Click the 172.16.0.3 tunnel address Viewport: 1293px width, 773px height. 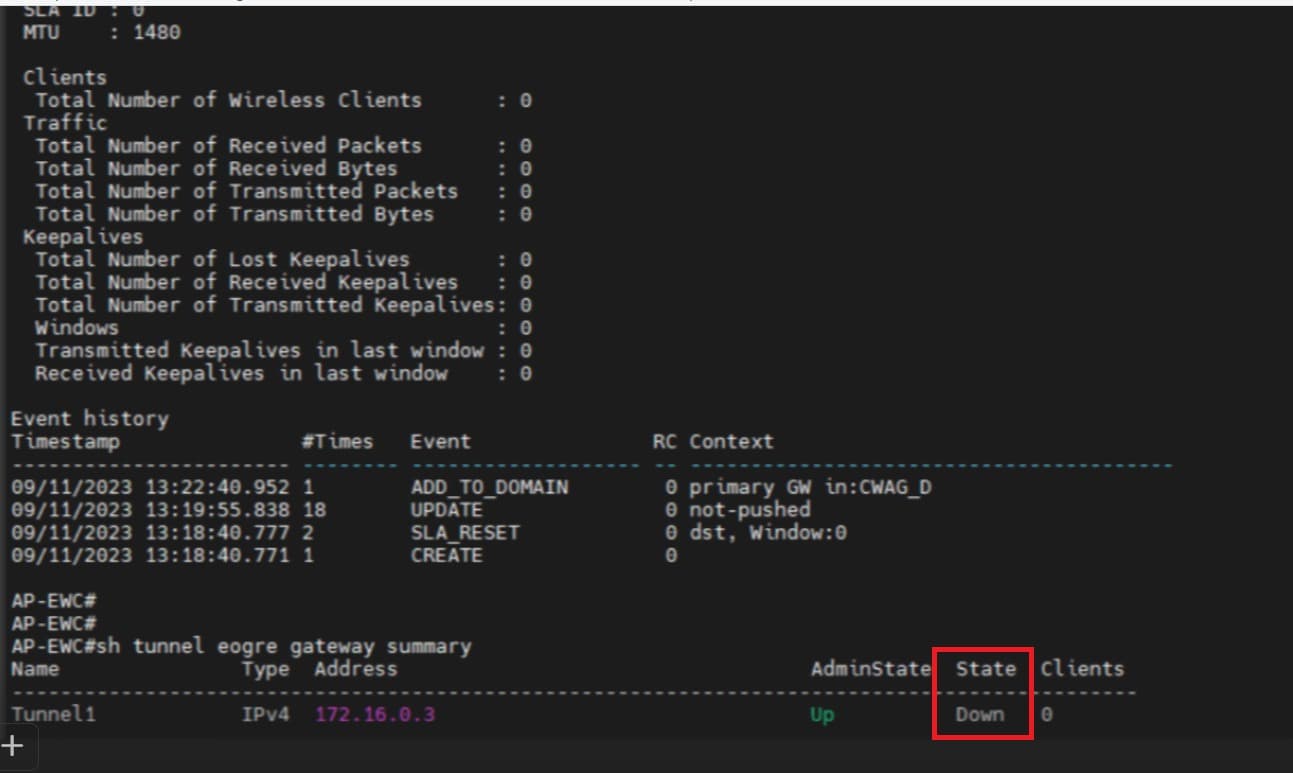coord(374,715)
